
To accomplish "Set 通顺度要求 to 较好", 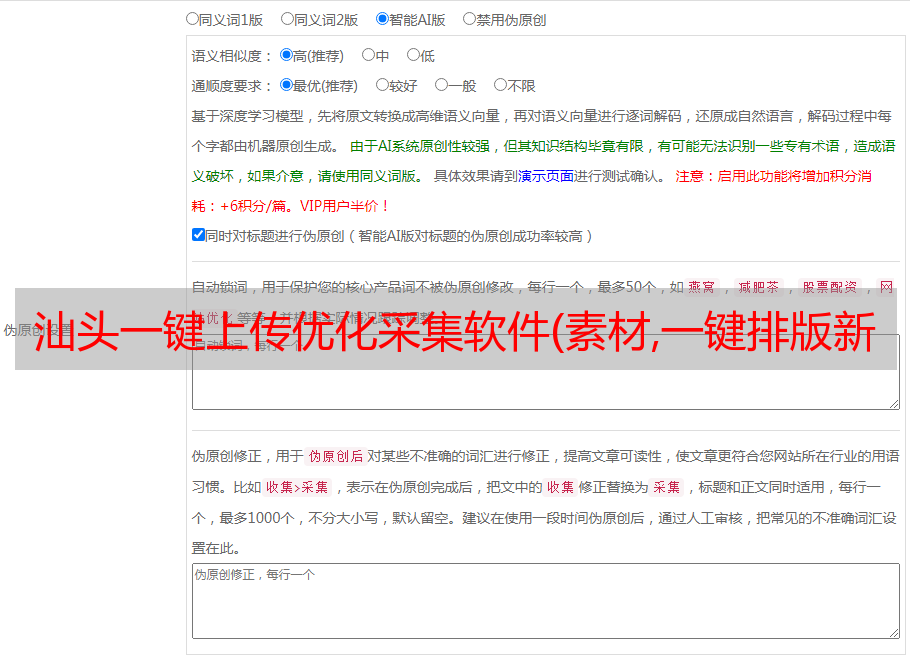I will coord(382,85).
